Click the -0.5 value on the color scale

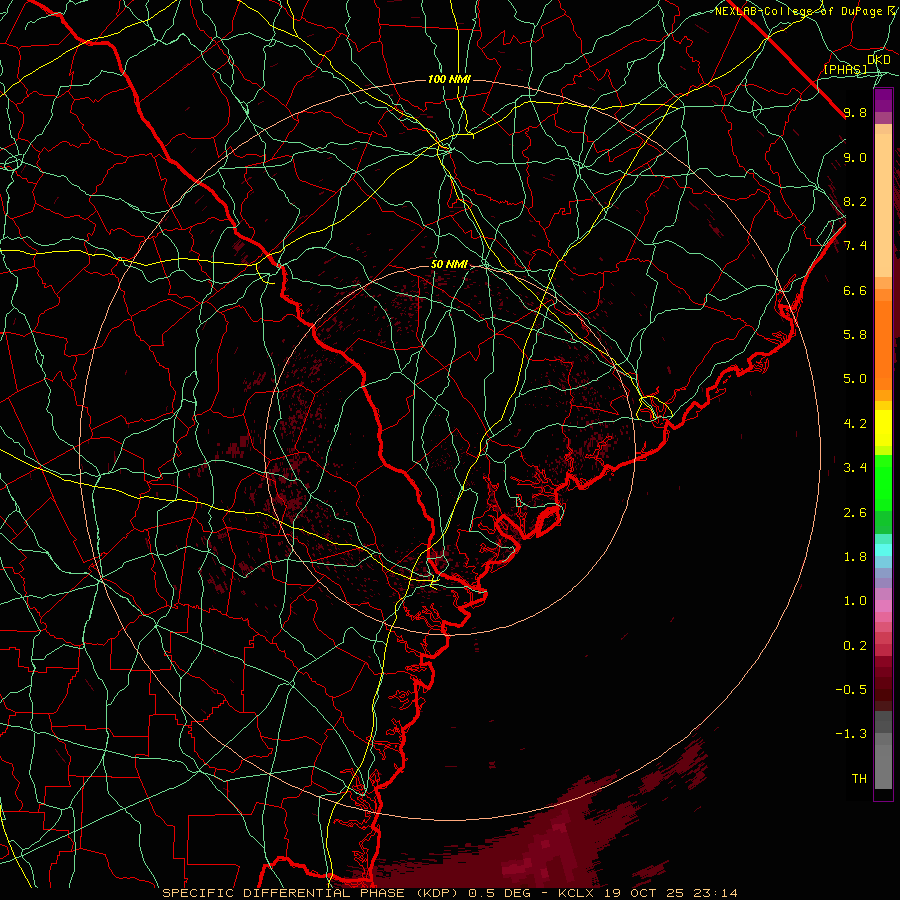[851, 690]
